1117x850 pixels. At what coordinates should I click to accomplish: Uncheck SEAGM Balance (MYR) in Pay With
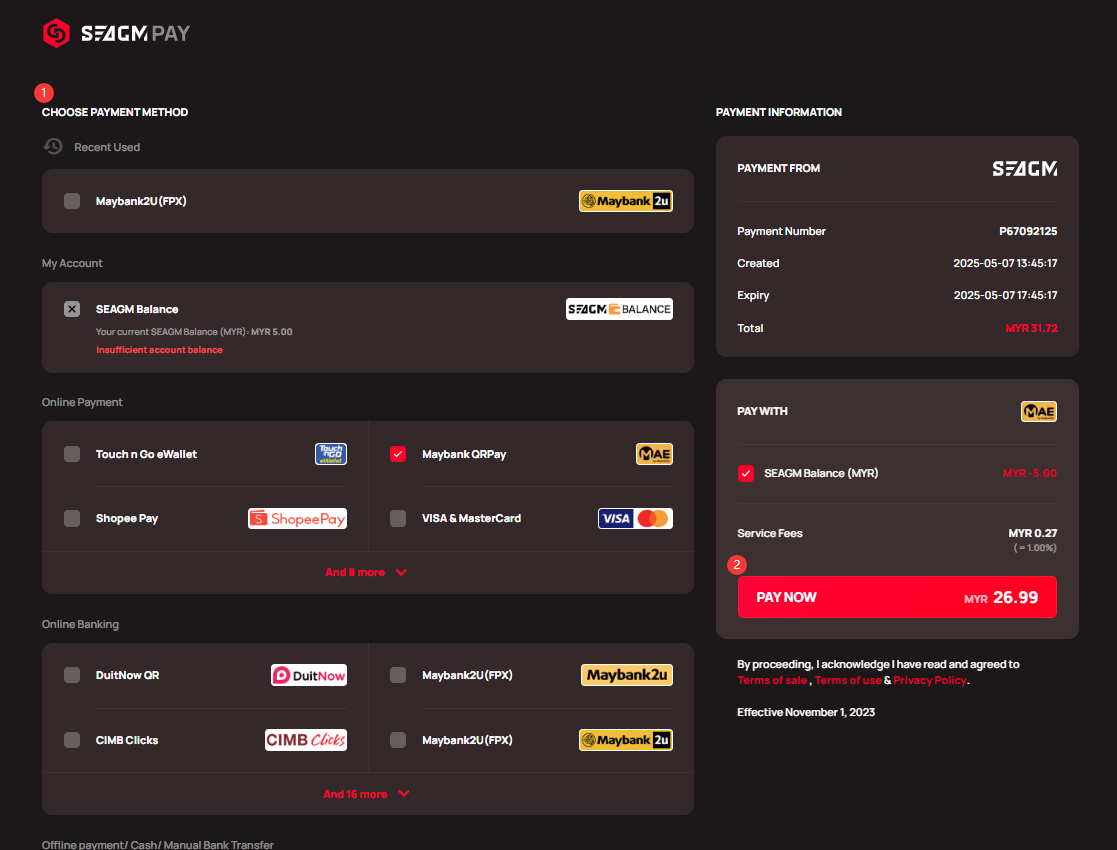coord(746,474)
